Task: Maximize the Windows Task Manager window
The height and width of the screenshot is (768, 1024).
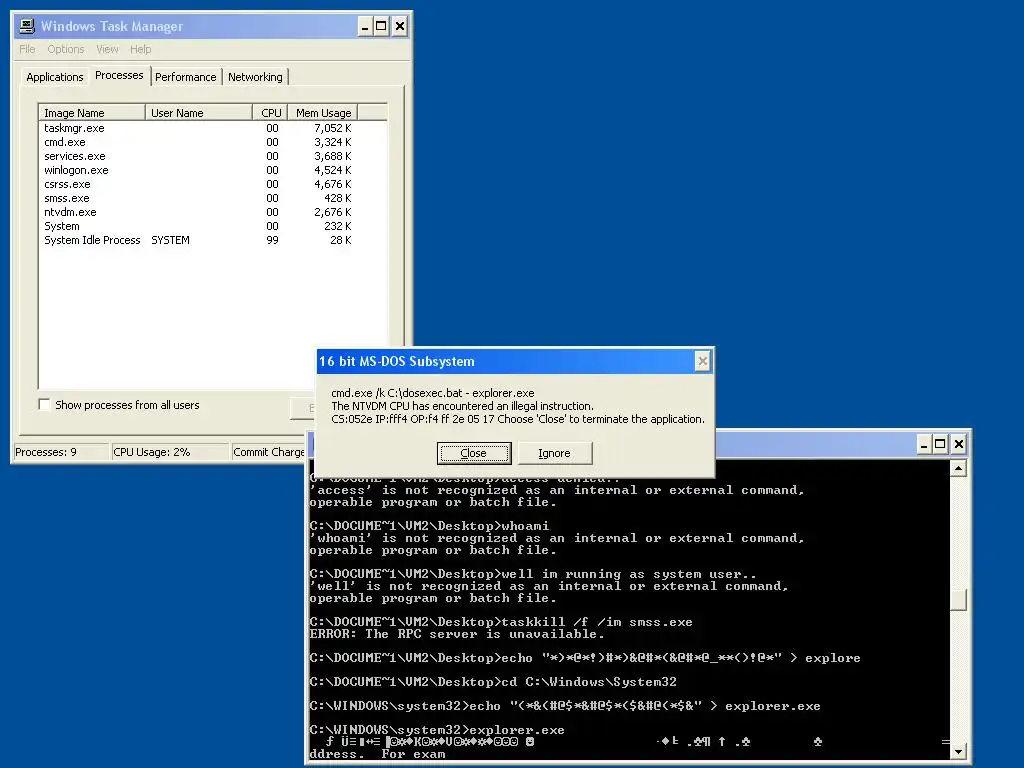Action: click(x=381, y=27)
